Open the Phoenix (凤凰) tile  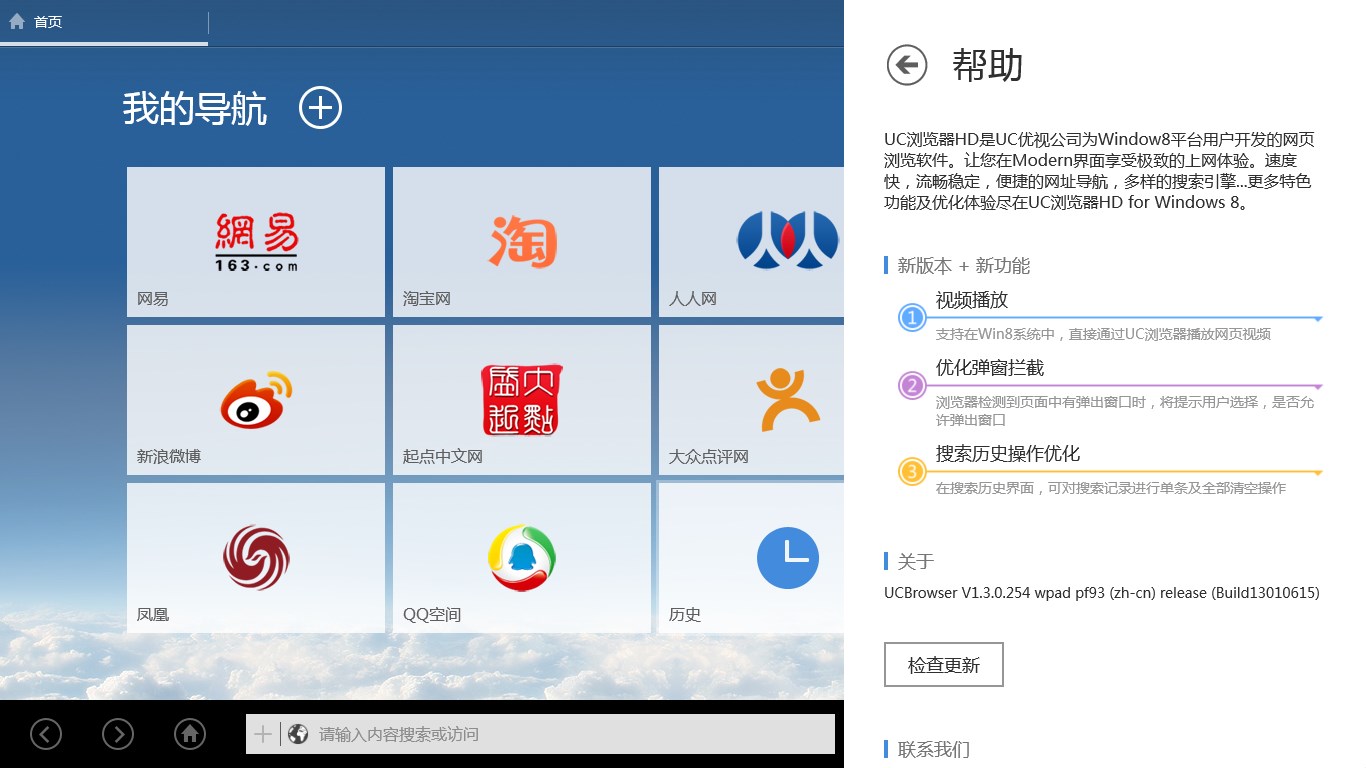click(256, 558)
